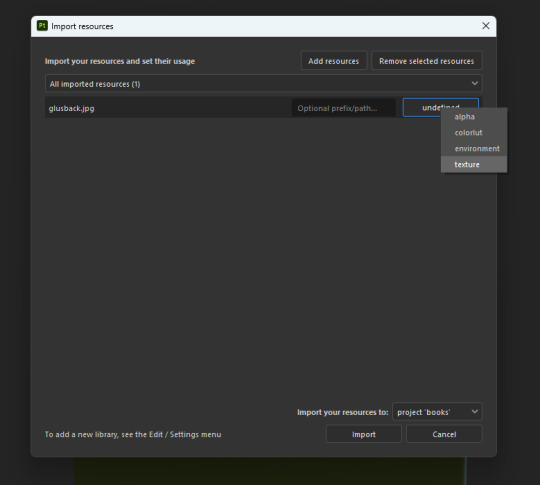Viewport: 540px width, 485px height.
Task: Close the Import resources dialog
Action: point(486,26)
